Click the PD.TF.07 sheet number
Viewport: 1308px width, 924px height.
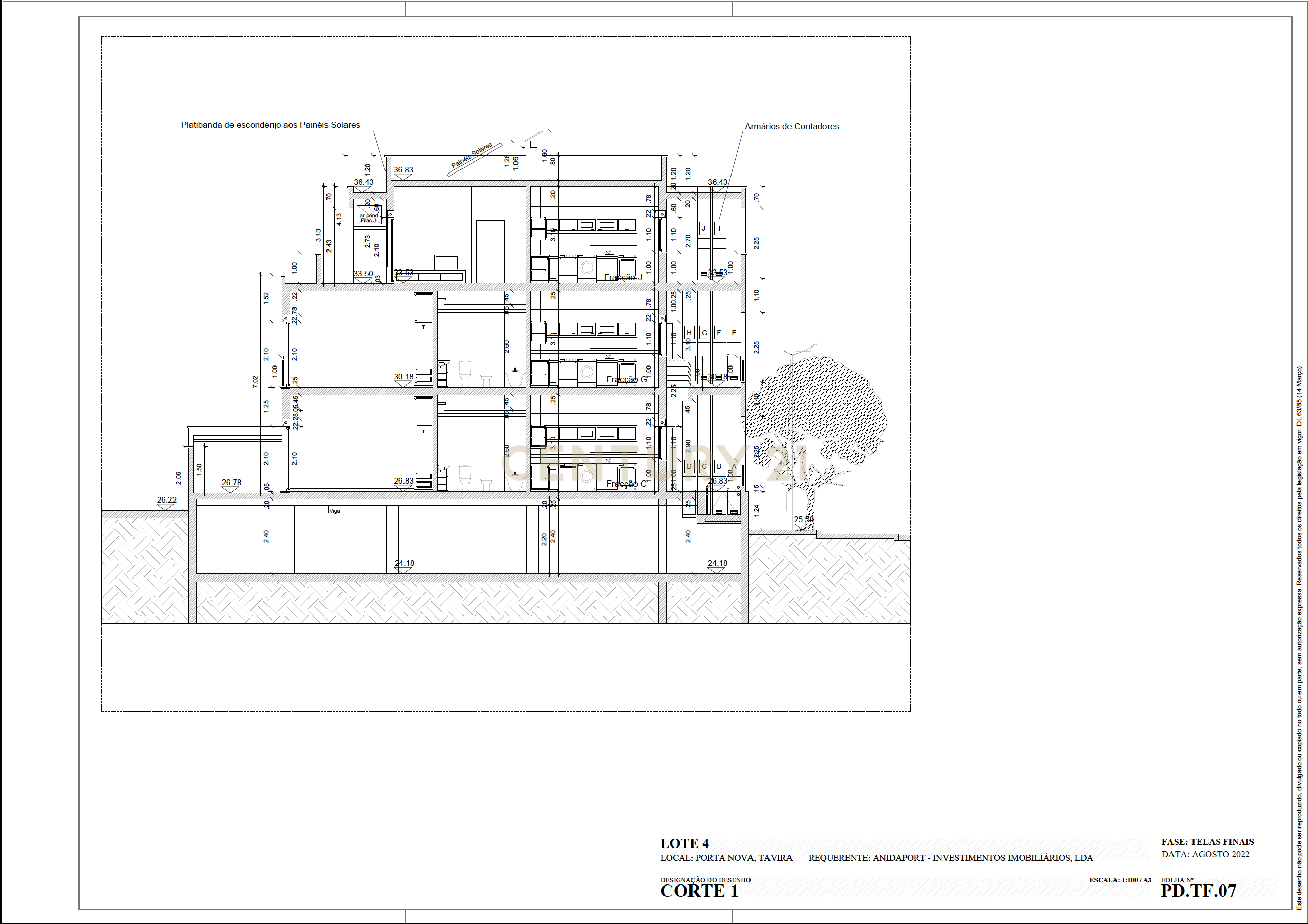(x=1199, y=892)
